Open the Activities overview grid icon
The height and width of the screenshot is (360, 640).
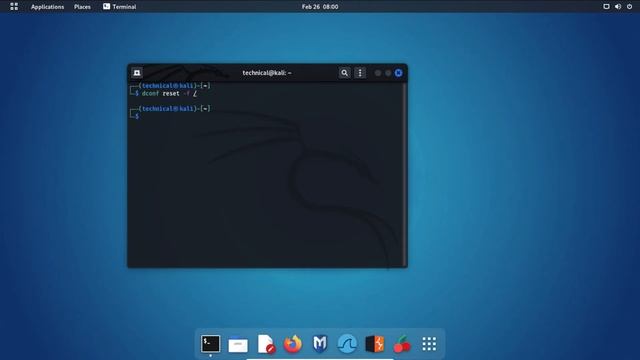click(14, 7)
